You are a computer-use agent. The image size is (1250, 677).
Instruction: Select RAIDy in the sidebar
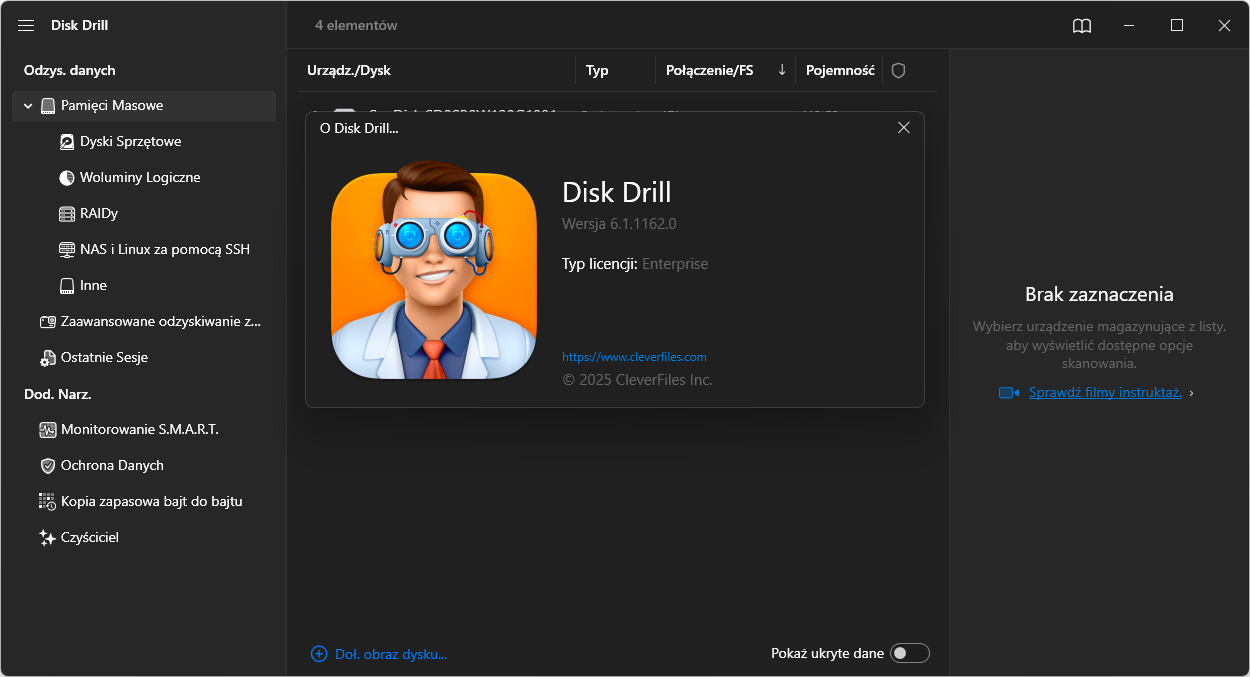click(99, 214)
